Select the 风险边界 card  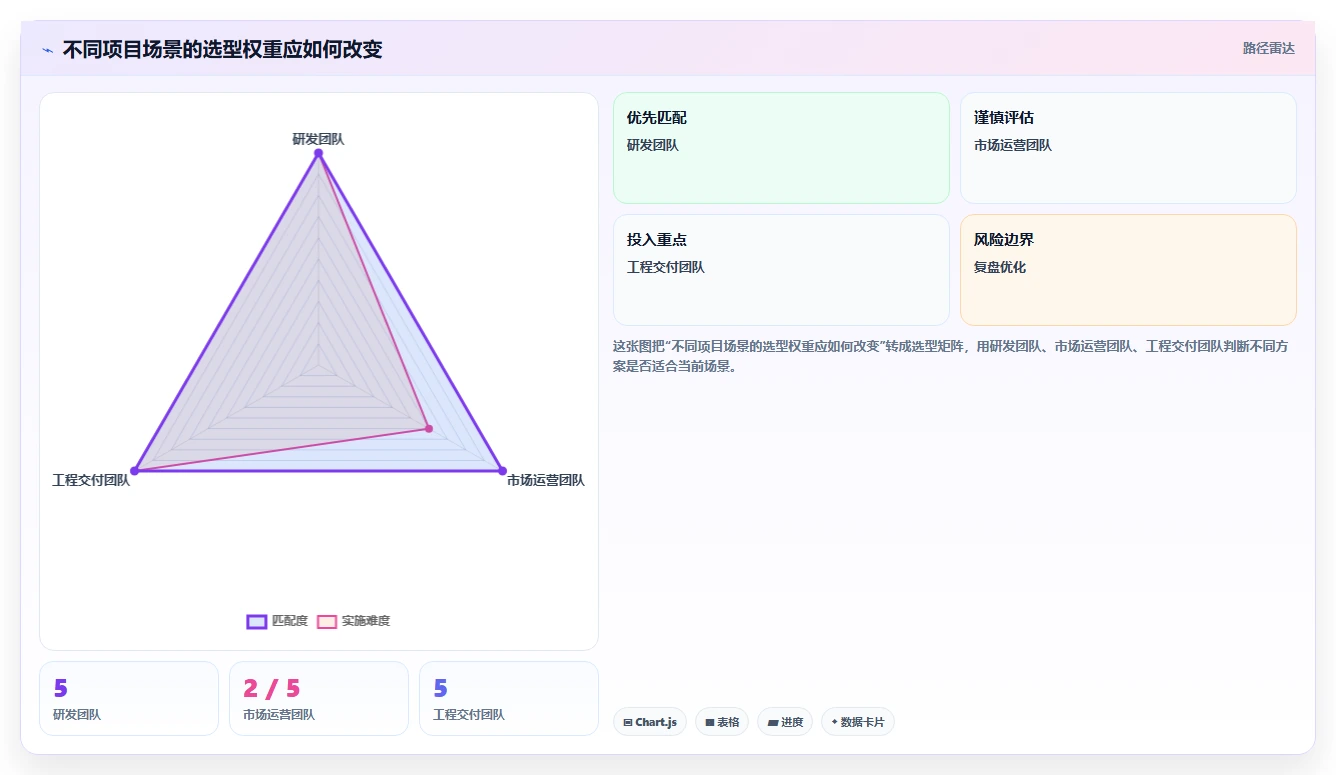(1128, 270)
